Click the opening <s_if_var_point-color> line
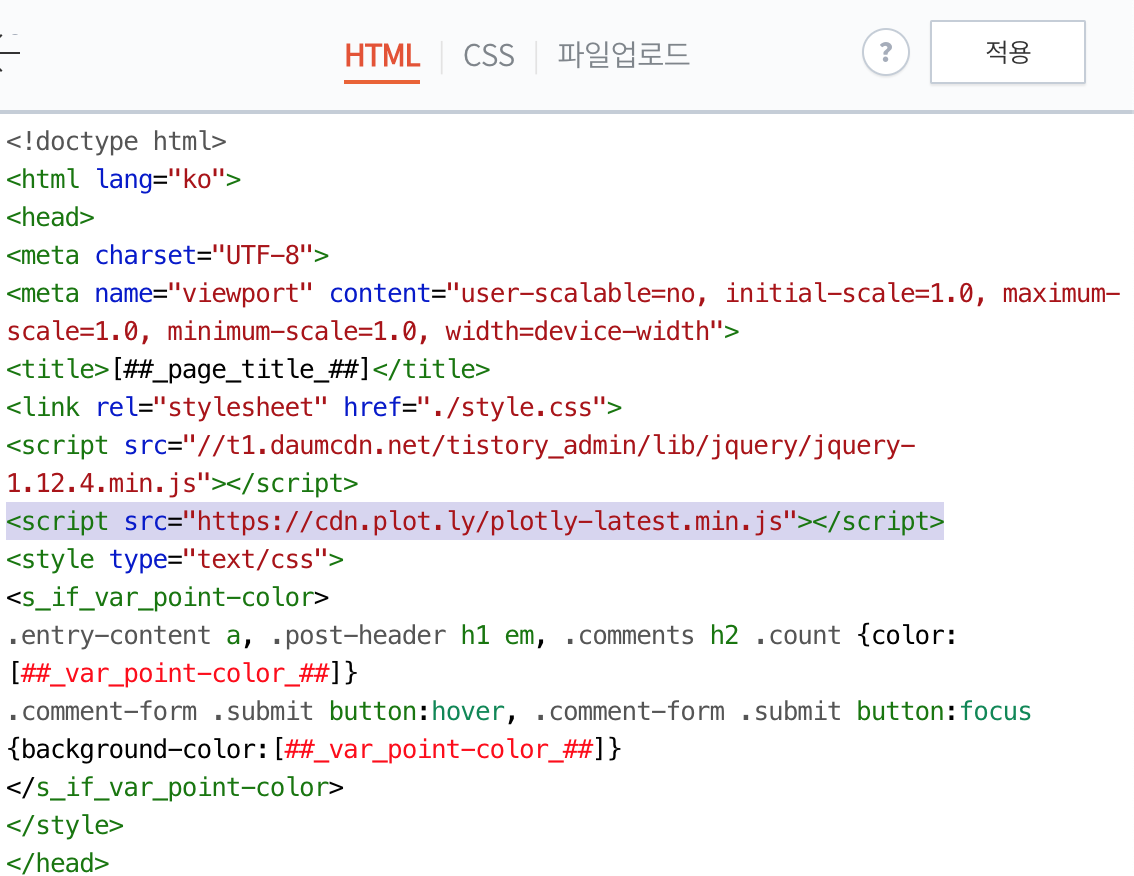This screenshot has height=876, width=1134. point(168,597)
